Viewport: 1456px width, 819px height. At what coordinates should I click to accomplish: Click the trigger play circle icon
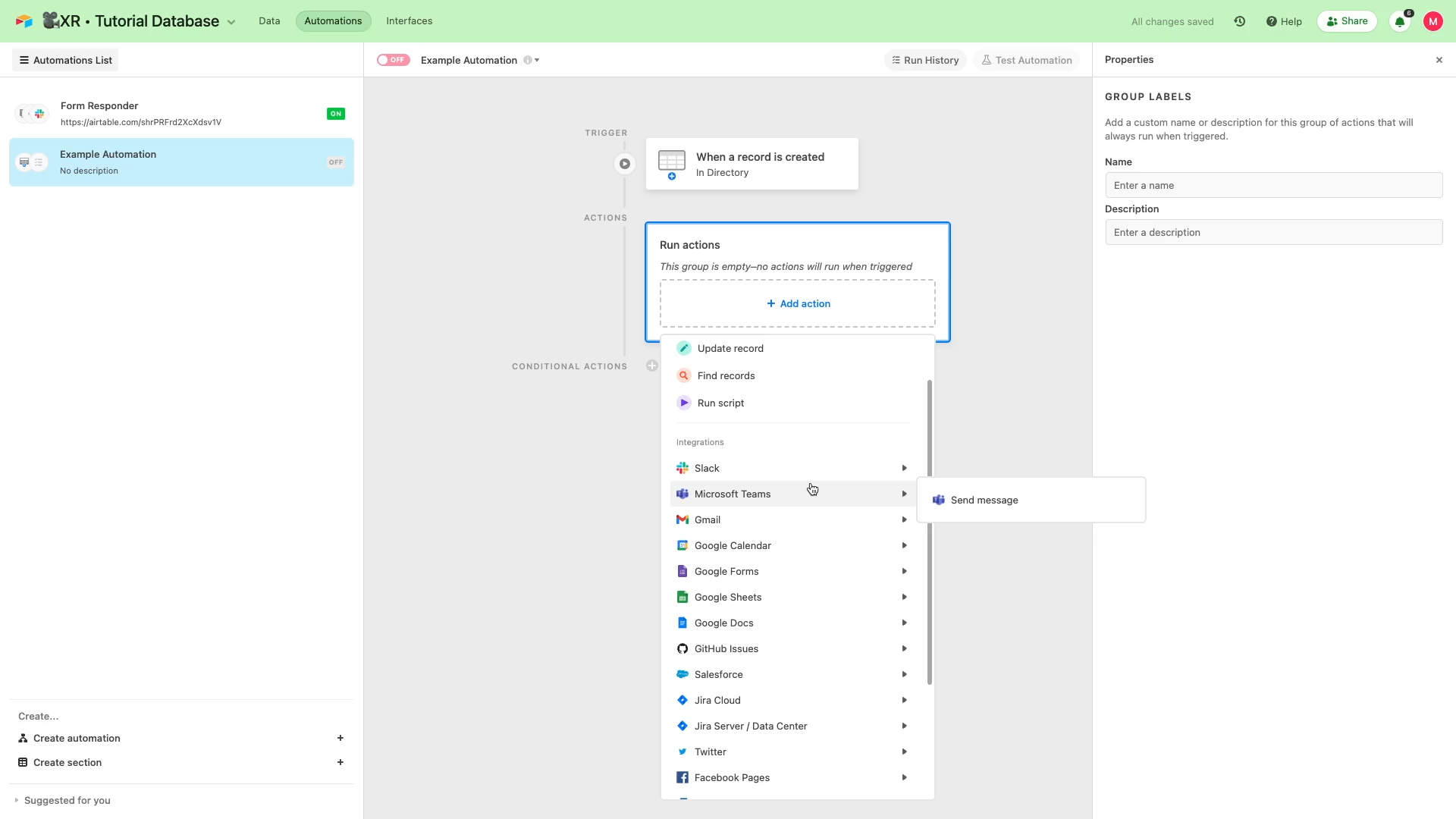[x=624, y=164]
